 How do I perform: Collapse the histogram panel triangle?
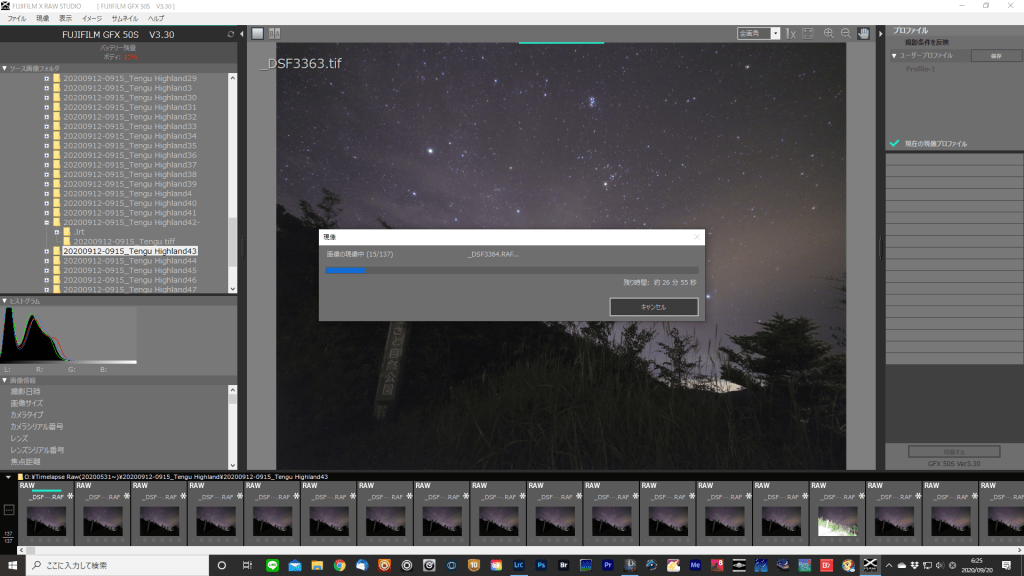[4, 300]
